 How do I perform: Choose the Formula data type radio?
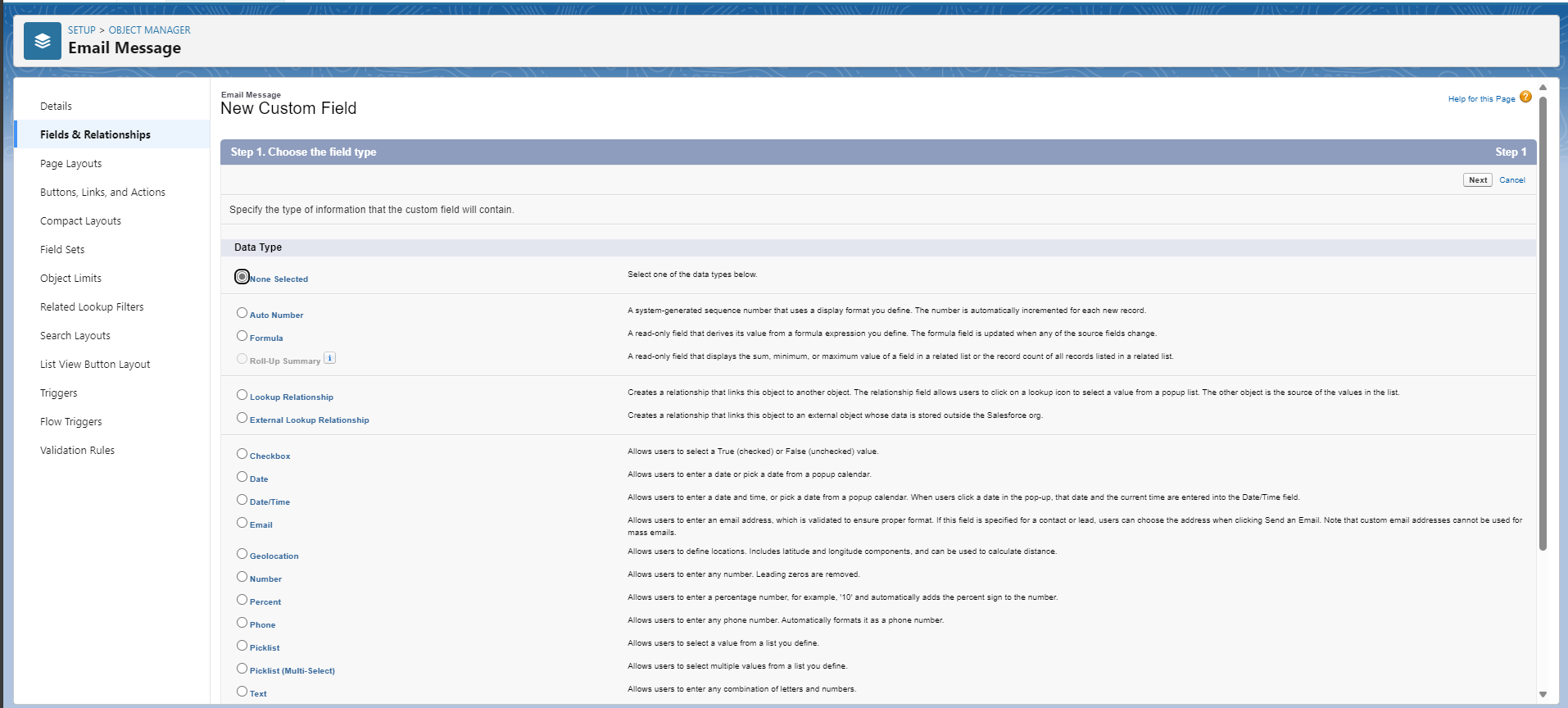pos(242,336)
